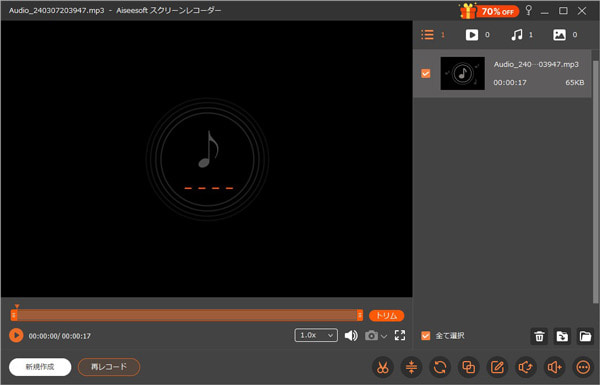The image size is (600, 385).
Task: Open the edit metadata pencil tool
Action: [497, 367]
